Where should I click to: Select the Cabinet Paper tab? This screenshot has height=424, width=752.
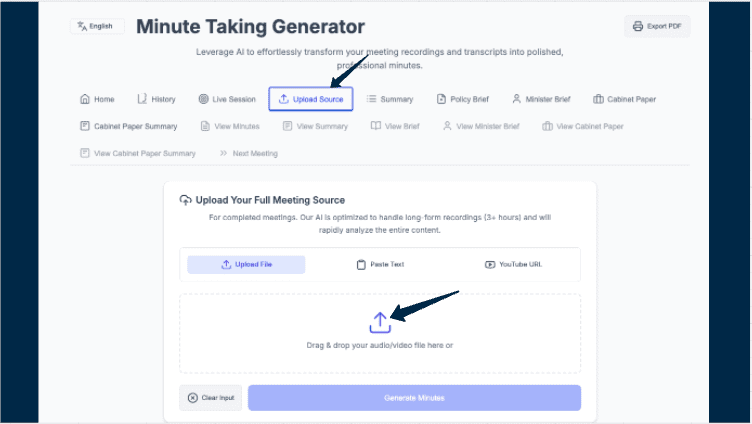[624, 99]
